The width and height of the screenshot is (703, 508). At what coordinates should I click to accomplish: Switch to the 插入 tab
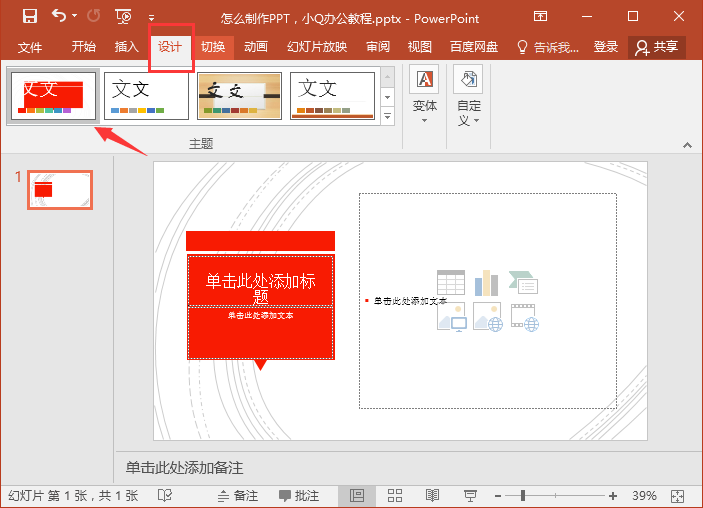pos(126,47)
